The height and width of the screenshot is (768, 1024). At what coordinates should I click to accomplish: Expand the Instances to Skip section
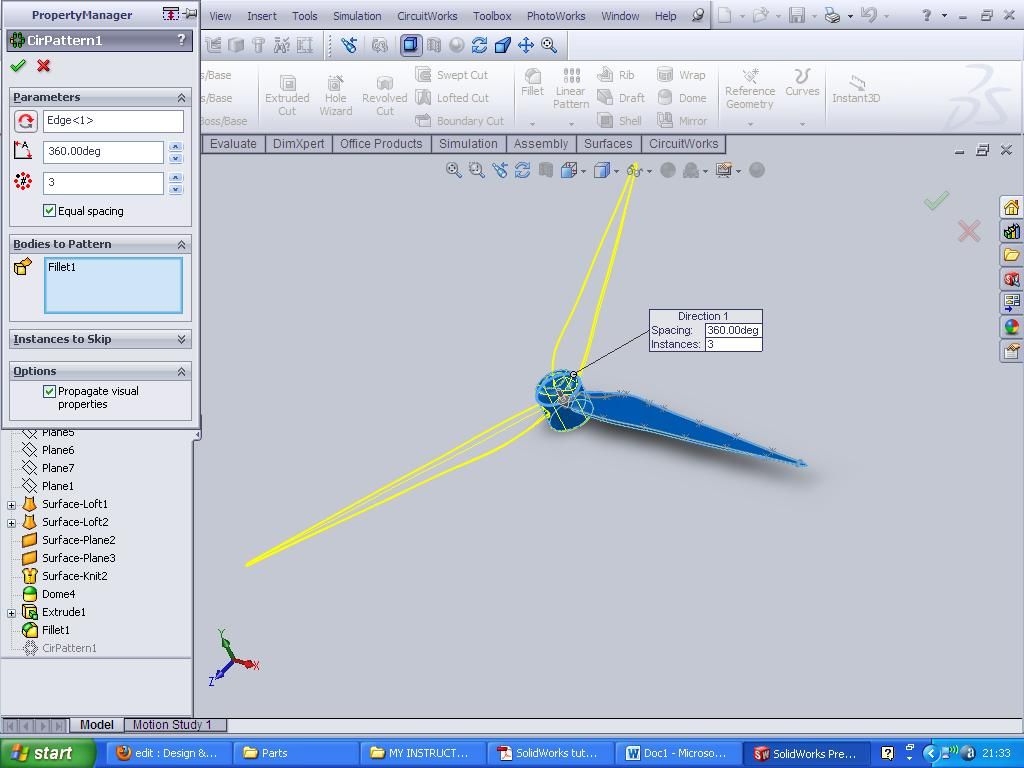[x=181, y=339]
